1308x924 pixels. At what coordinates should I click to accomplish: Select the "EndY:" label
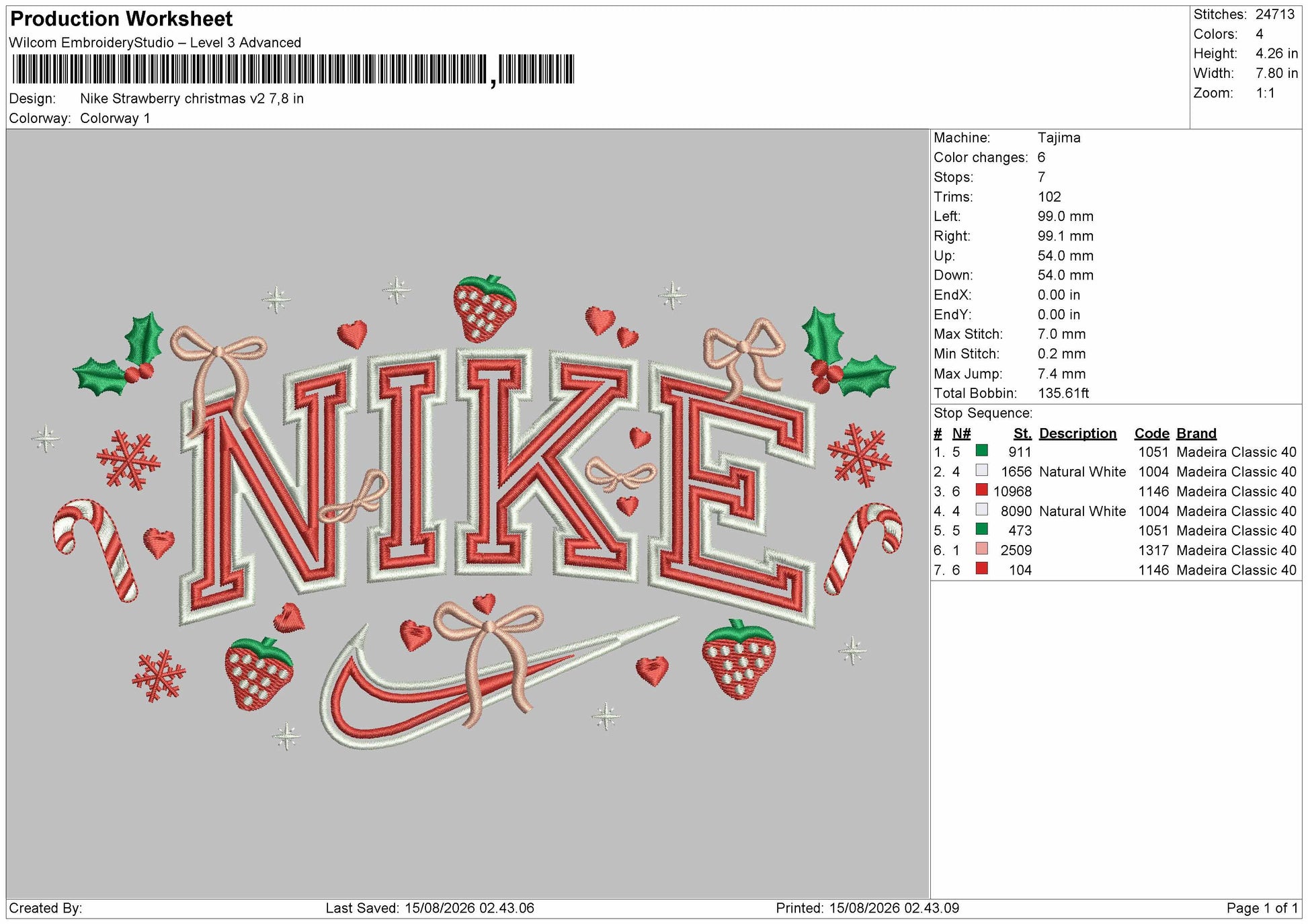coord(952,314)
